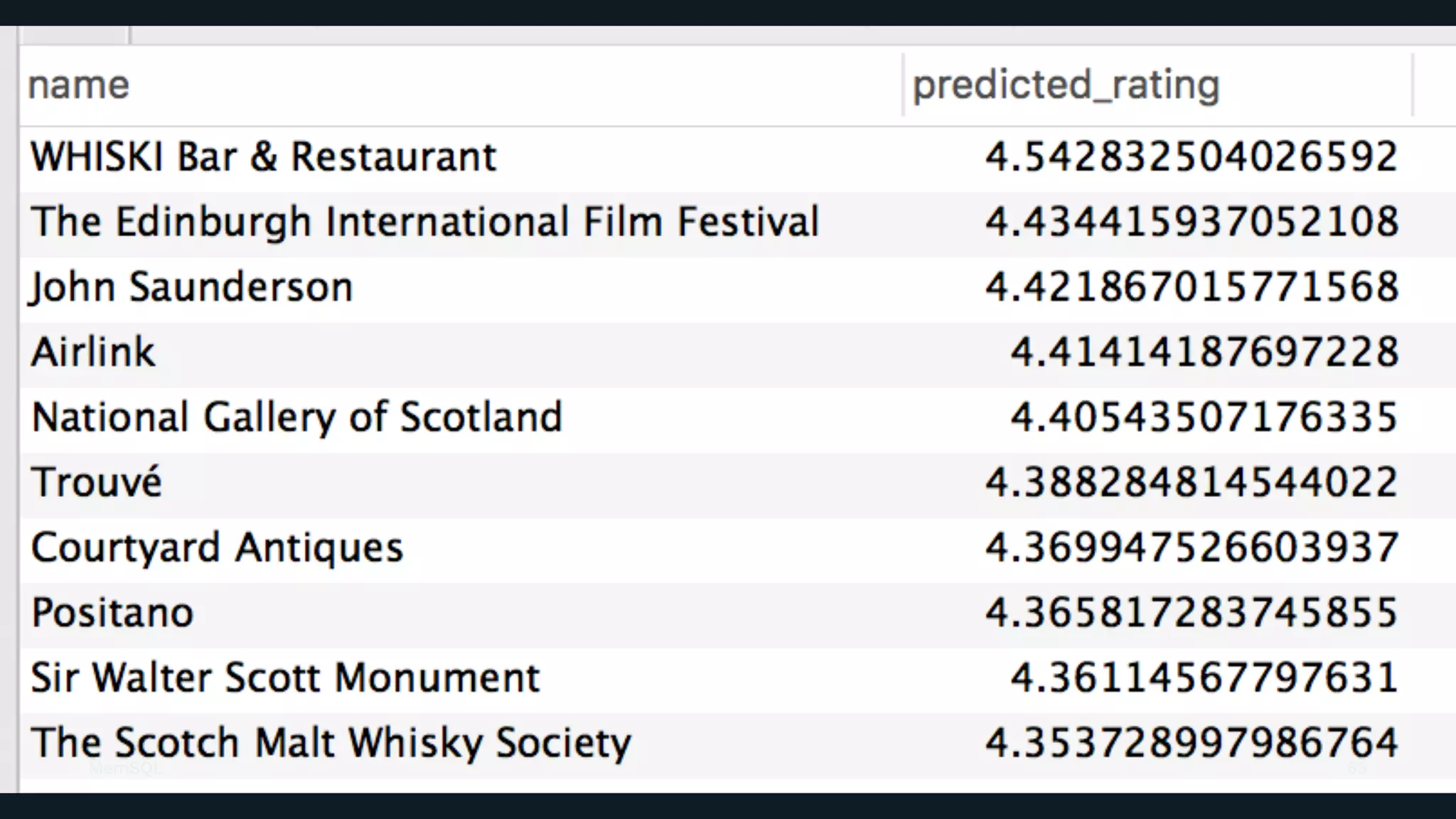The width and height of the screenshot is (1456, 819).
Task: Select the Positano row
Action: pyautogui.click(x=112, y=613)
